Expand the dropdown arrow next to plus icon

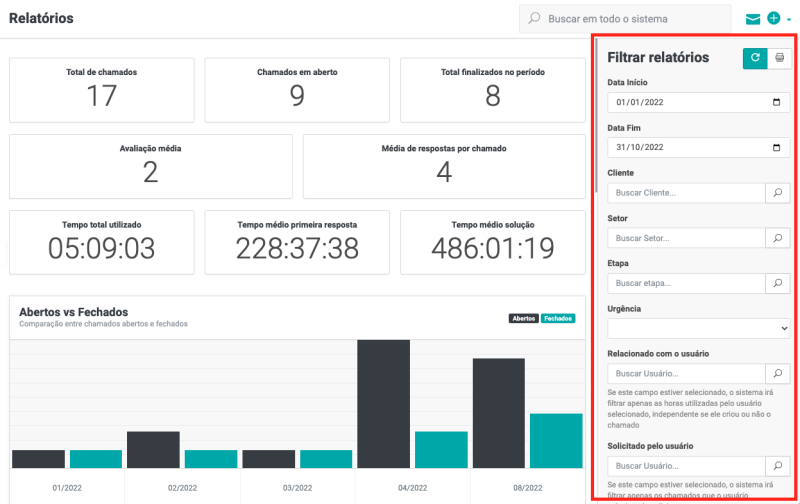tap(789, 20)
